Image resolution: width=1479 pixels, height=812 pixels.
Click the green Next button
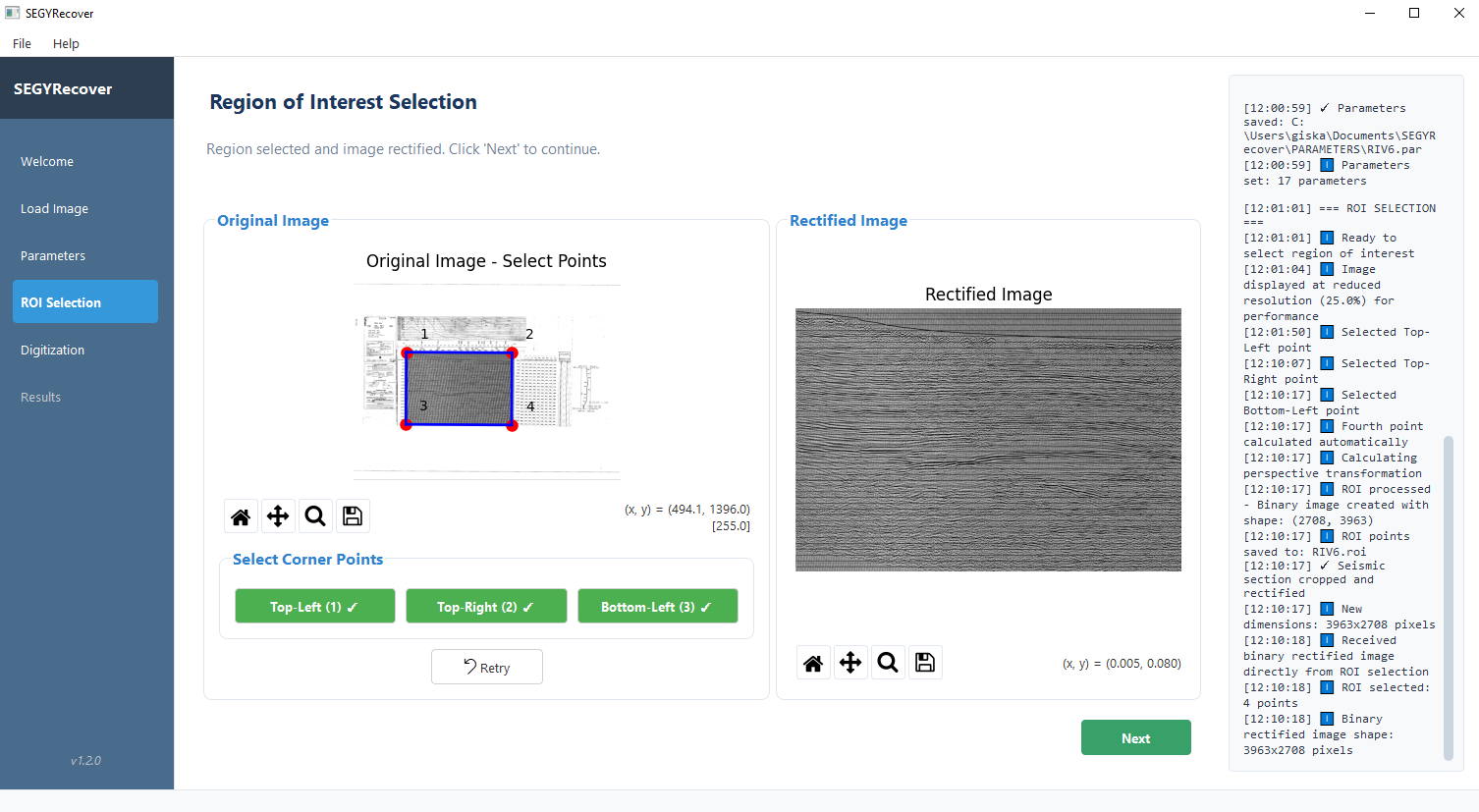coord(1136,737)
